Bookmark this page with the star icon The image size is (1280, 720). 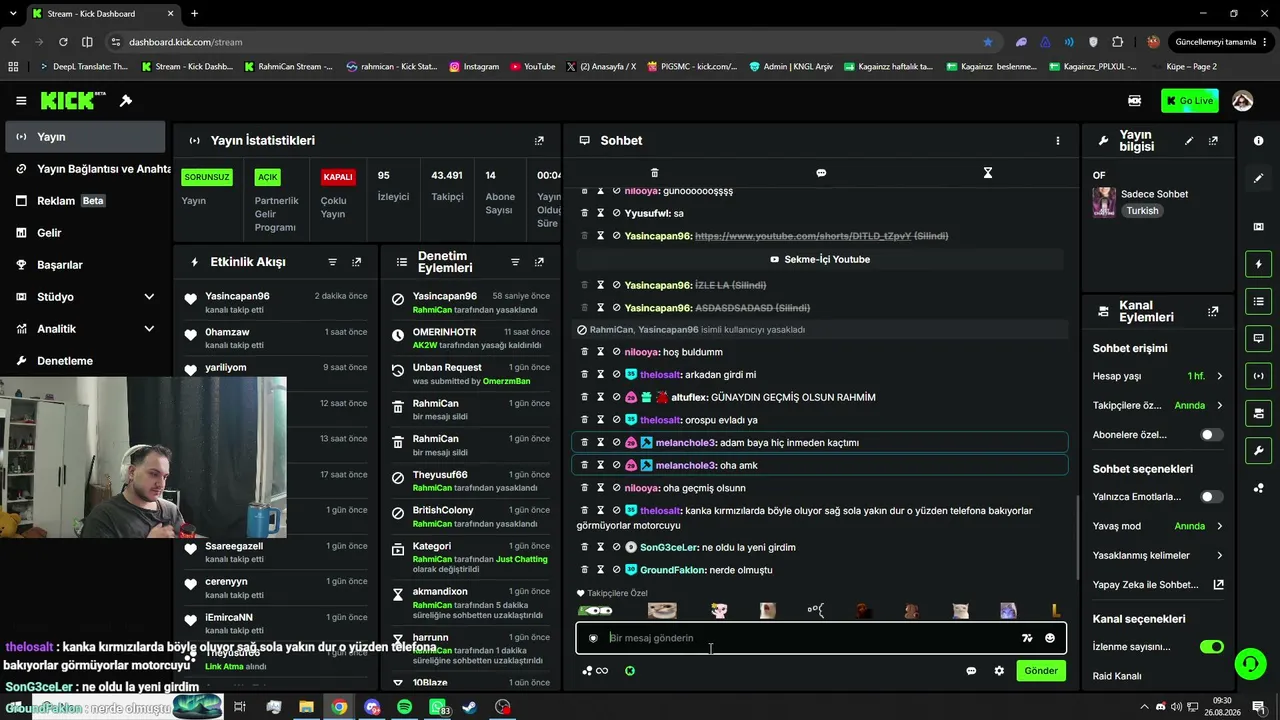(988, 42)
